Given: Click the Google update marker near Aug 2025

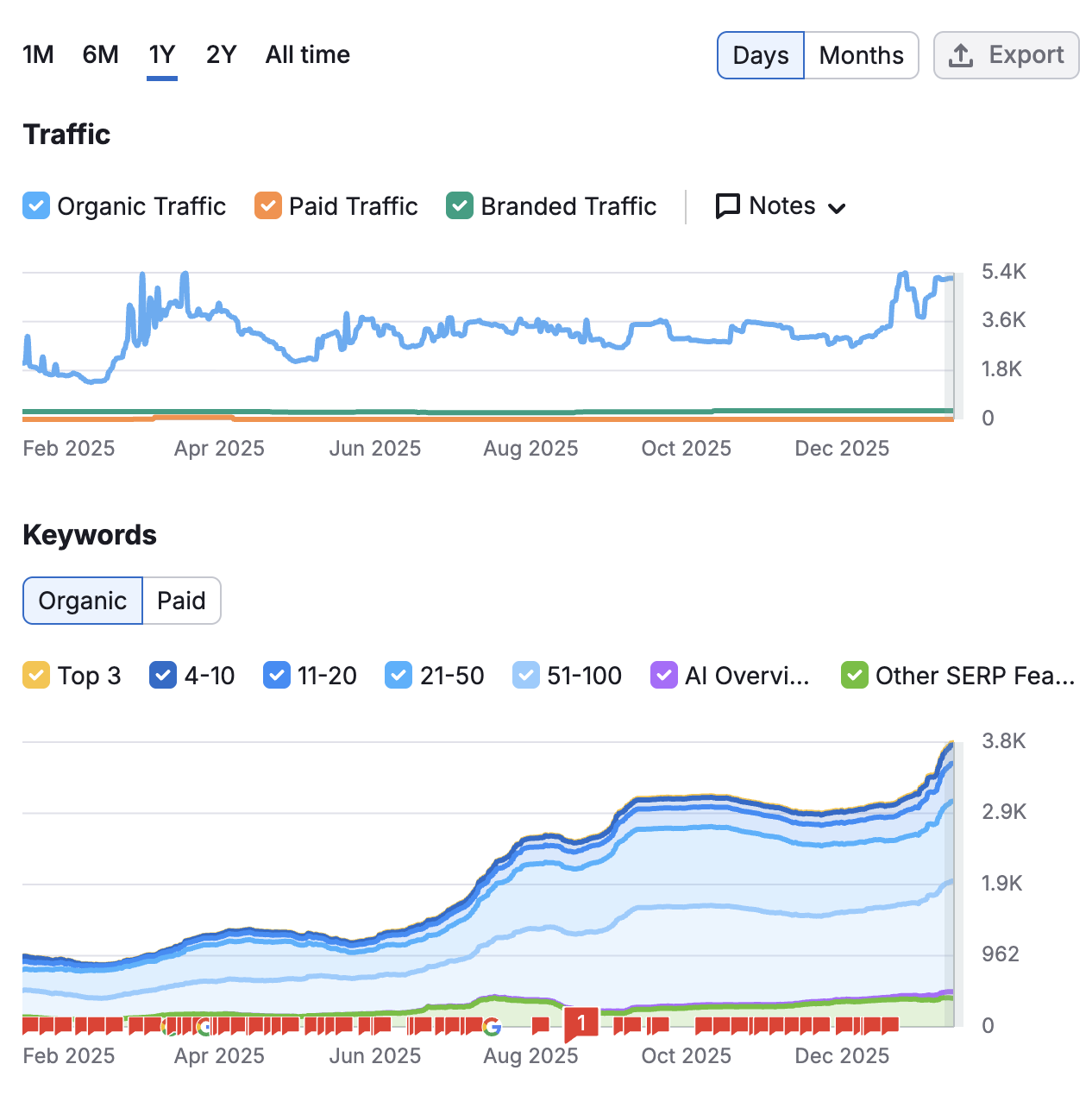Looking at the screenshot, I should (x=492, y=1026).
